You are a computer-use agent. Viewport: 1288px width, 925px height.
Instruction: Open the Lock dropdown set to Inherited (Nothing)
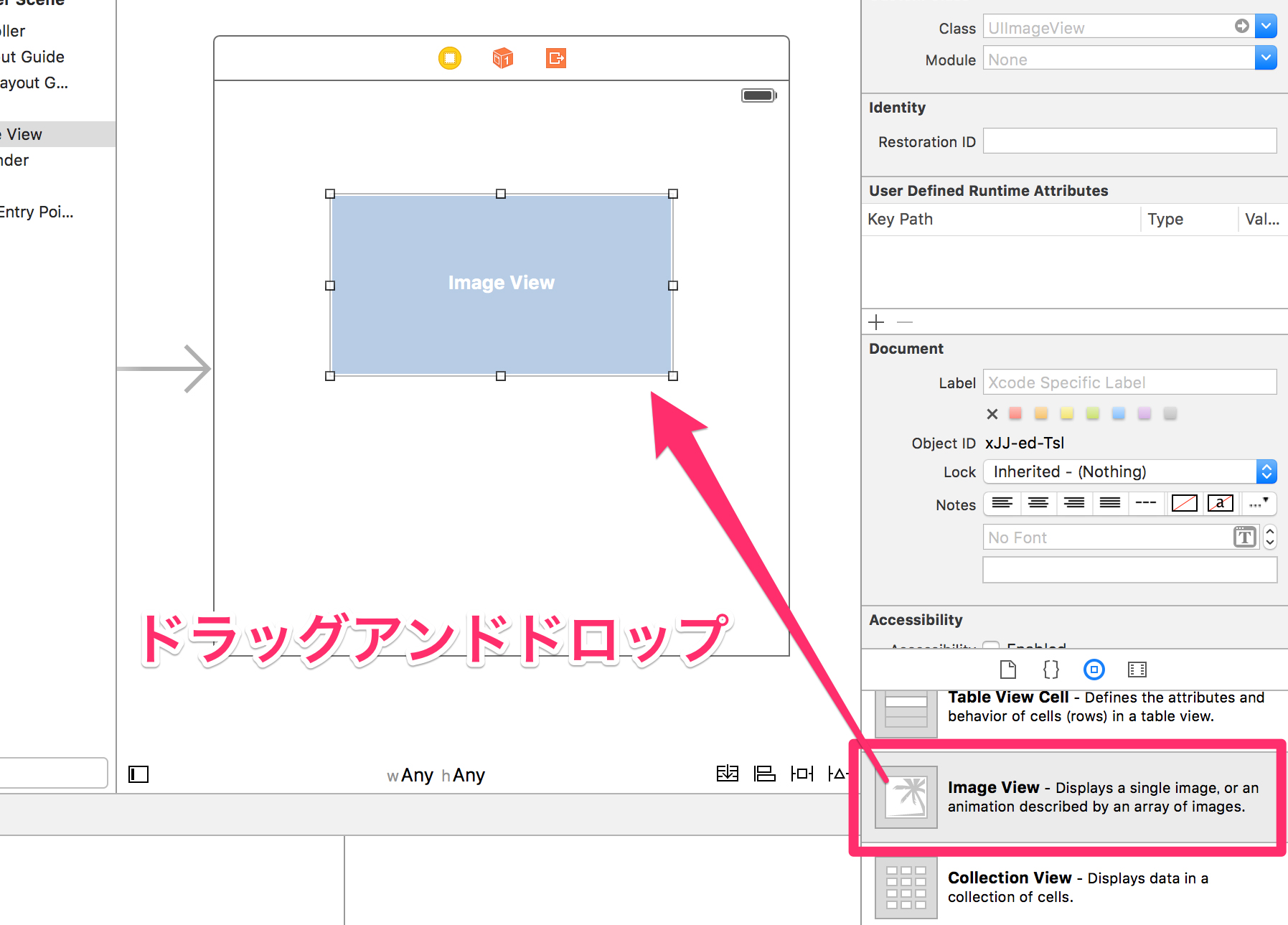click(1266, 471)
